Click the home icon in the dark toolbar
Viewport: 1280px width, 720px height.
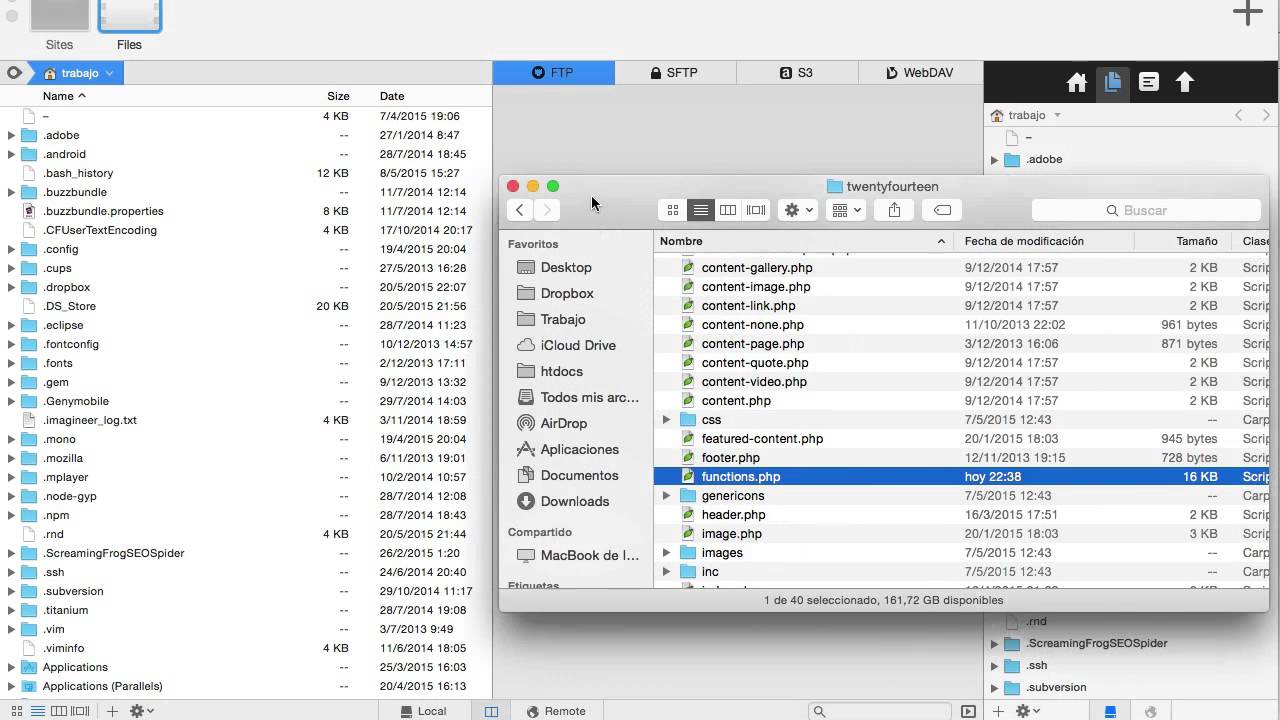1077,83
